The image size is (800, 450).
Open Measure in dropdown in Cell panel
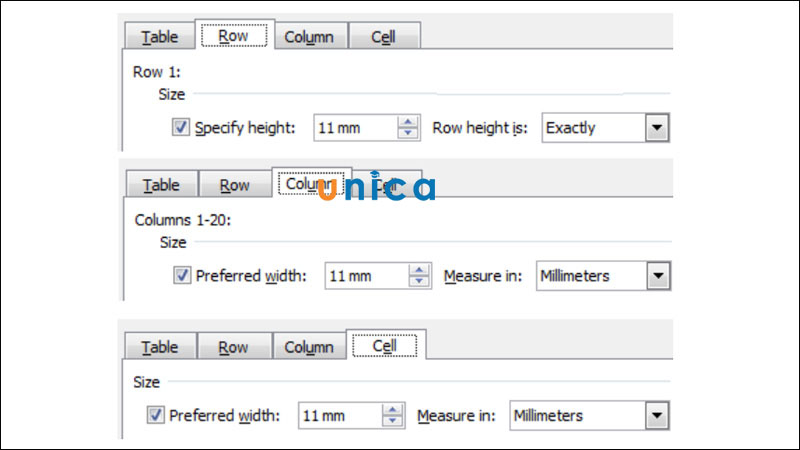coord(656,415)
